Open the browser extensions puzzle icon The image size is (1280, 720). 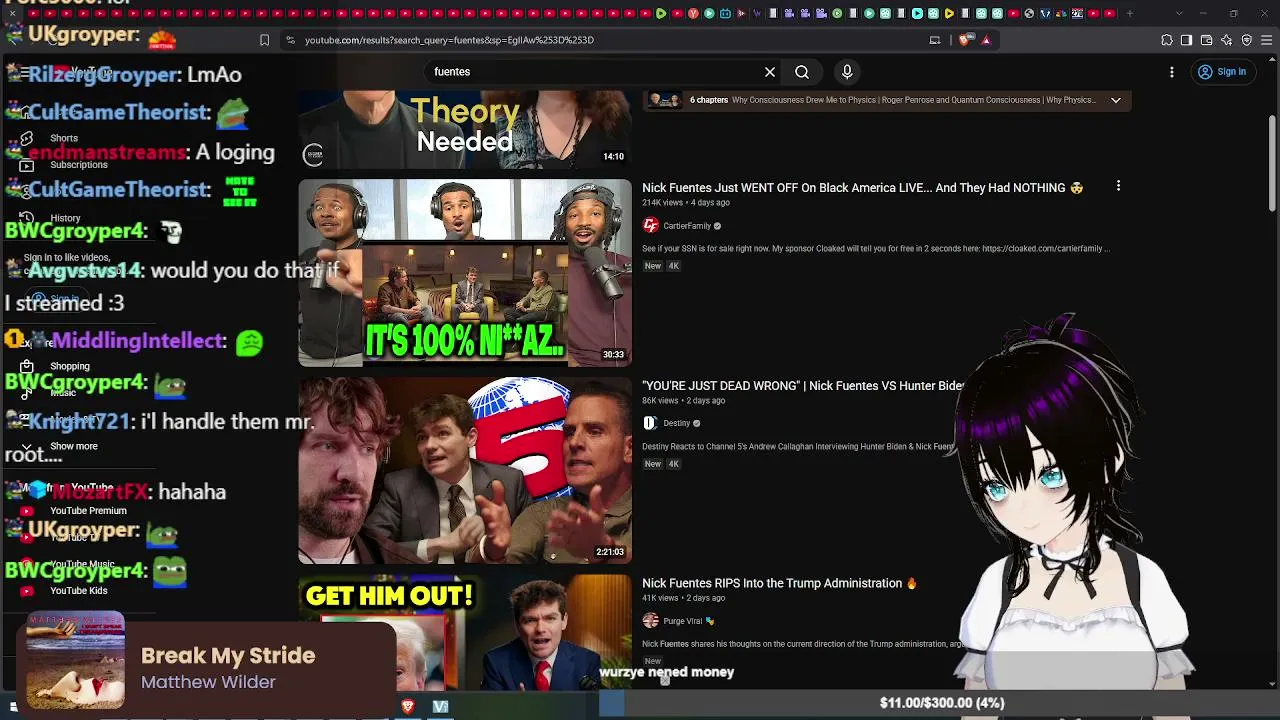pyautogui.click(x=1167, y=40)
